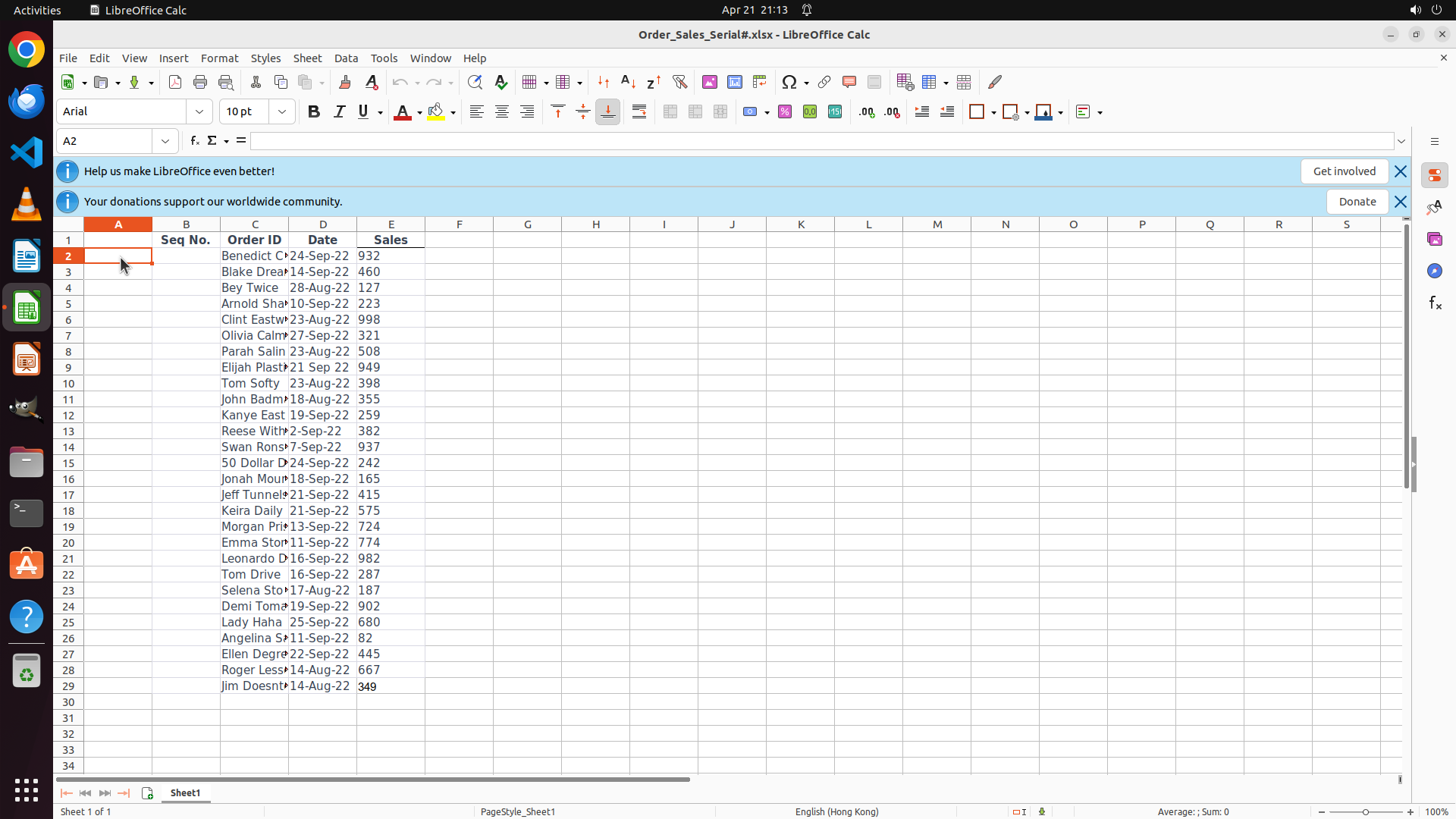Open the sidebar Navigator panel
Image resolution: width=1456 pixels, height=819 pixels.
(x=1434, y=271)
